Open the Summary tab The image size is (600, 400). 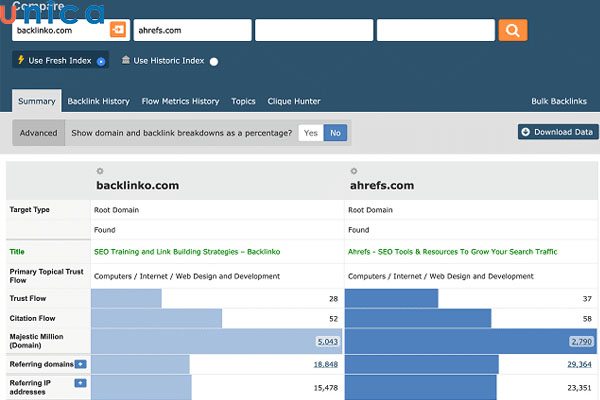click(37, 101)
